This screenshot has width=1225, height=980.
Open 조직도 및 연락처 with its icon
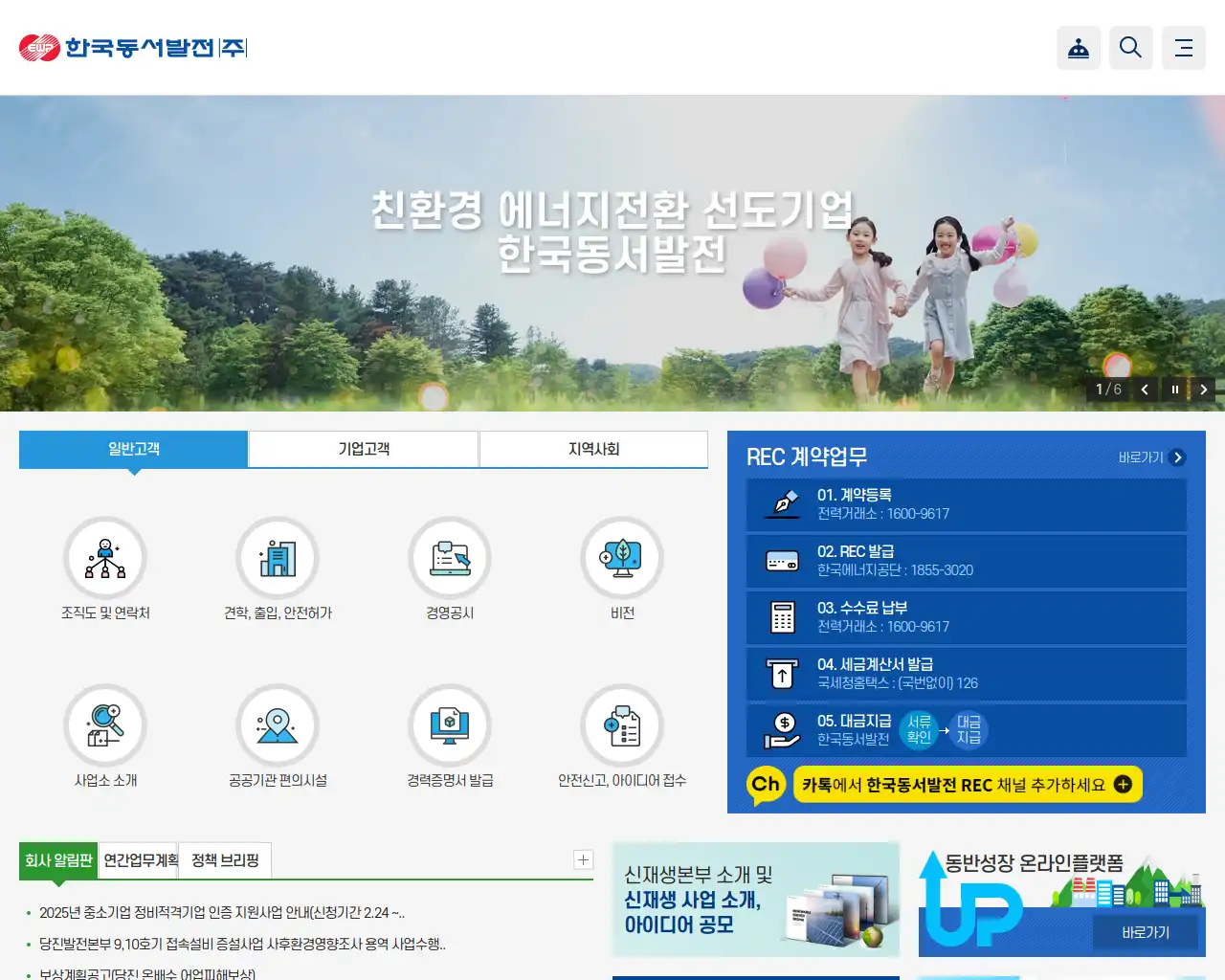(x=105, y=558)
